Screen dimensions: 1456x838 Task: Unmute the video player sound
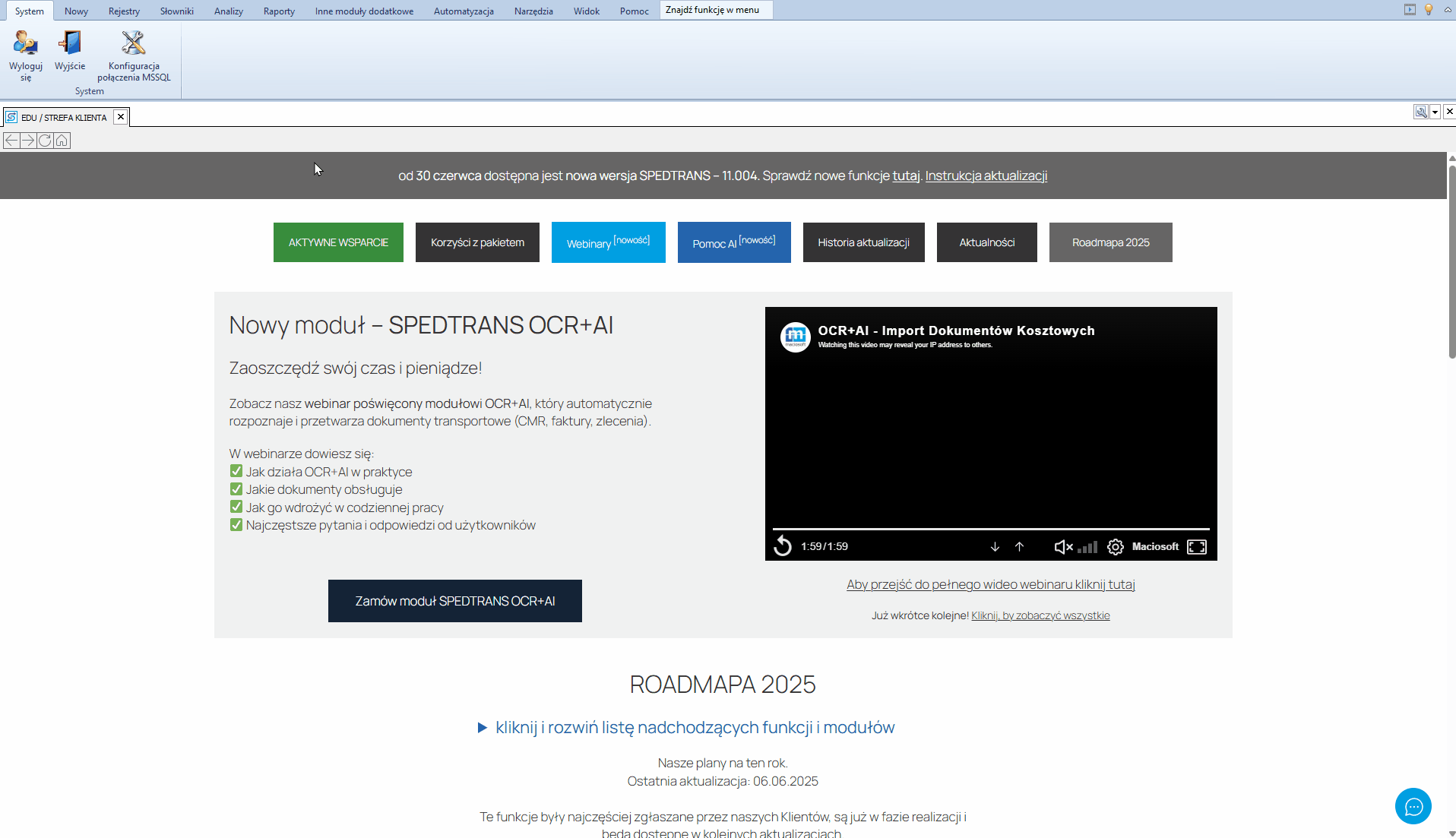1063,547
